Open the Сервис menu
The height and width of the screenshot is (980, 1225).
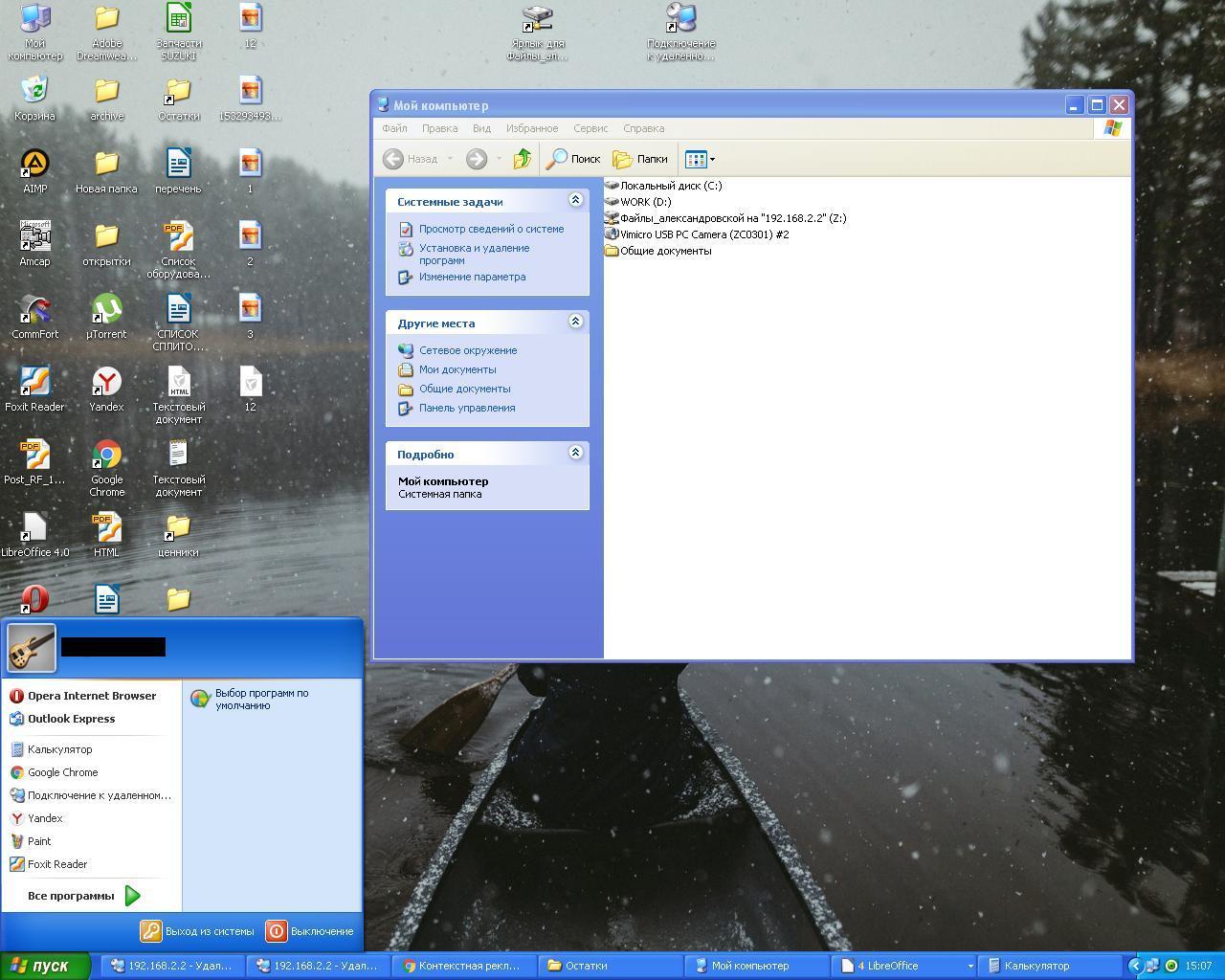click(x=590, y=128)
